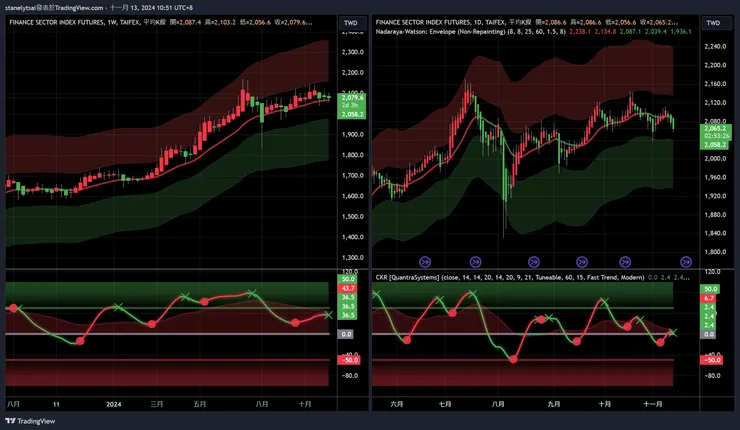Click the second contract rollover marker on daily chart
740x430 pixels.
(x=475, y=261)
